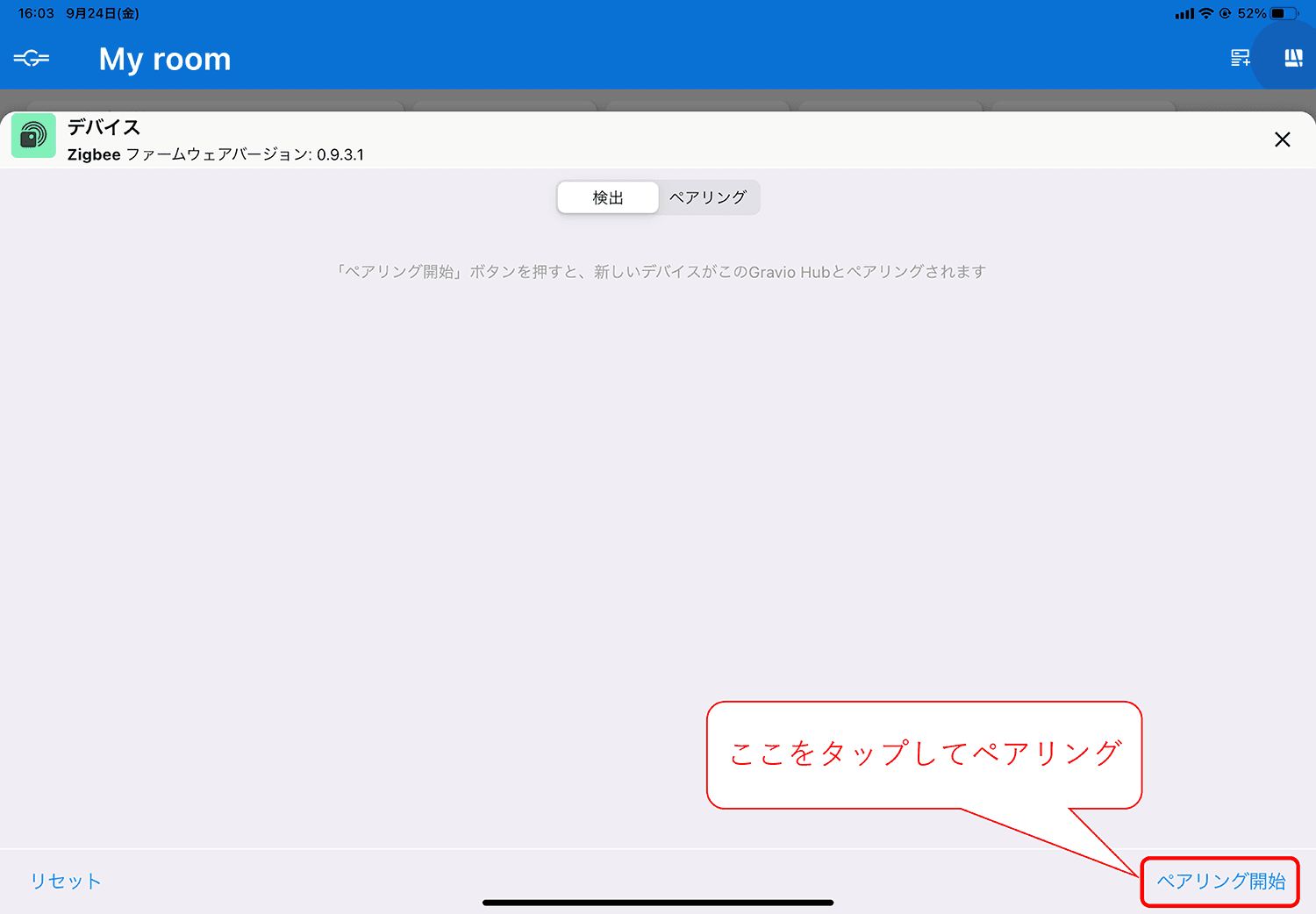This screenshot has height=914, width=1316.
Task: Tap the battery 52% status indicator
Action: 1268,13
